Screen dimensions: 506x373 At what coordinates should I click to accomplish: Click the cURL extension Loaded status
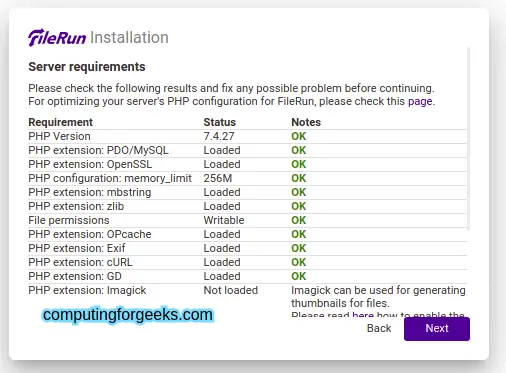pyautogui.click(x=222, y=262)
